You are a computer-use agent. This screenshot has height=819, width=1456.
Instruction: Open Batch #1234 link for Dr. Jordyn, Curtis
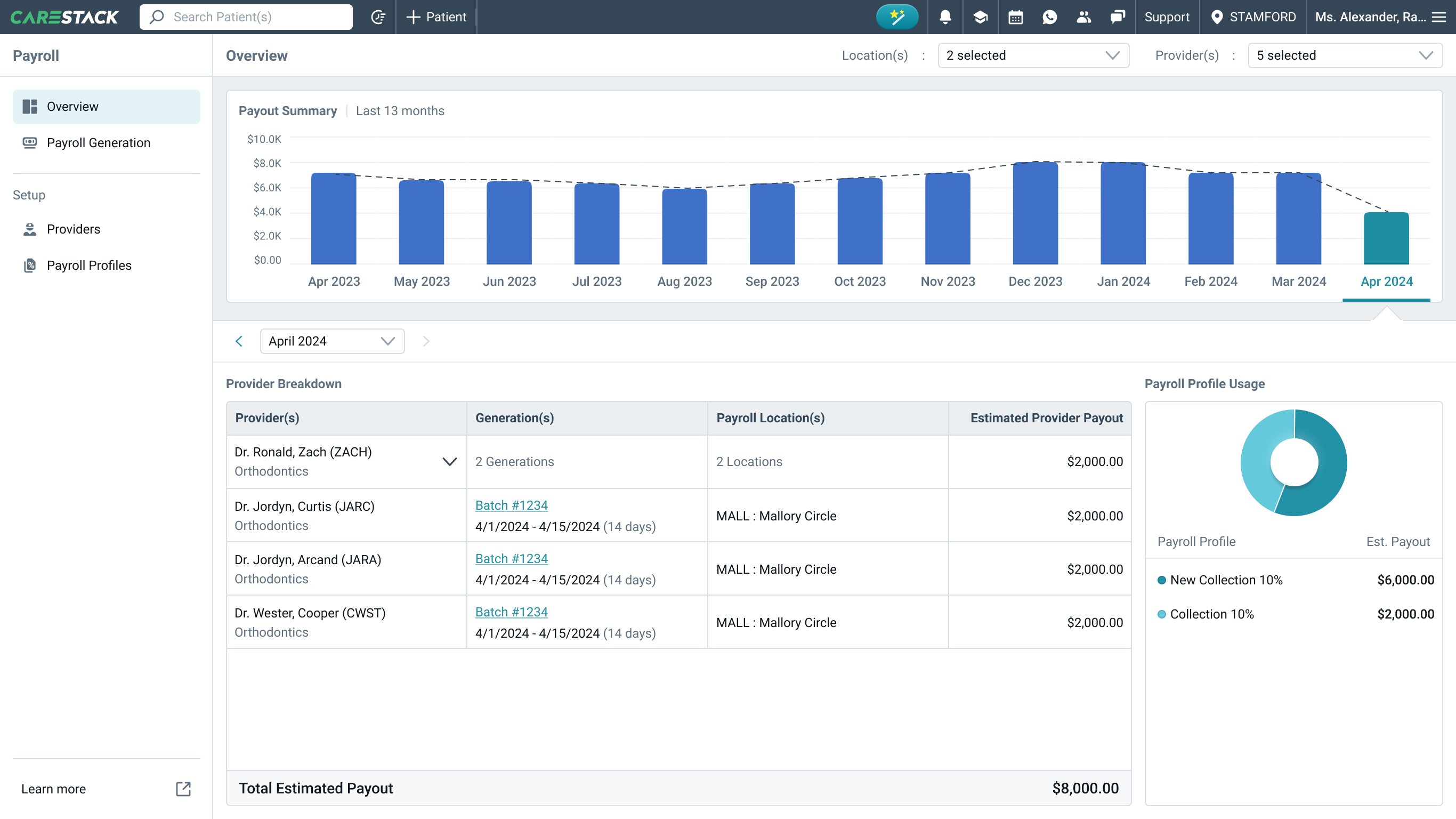pos(512,505)
